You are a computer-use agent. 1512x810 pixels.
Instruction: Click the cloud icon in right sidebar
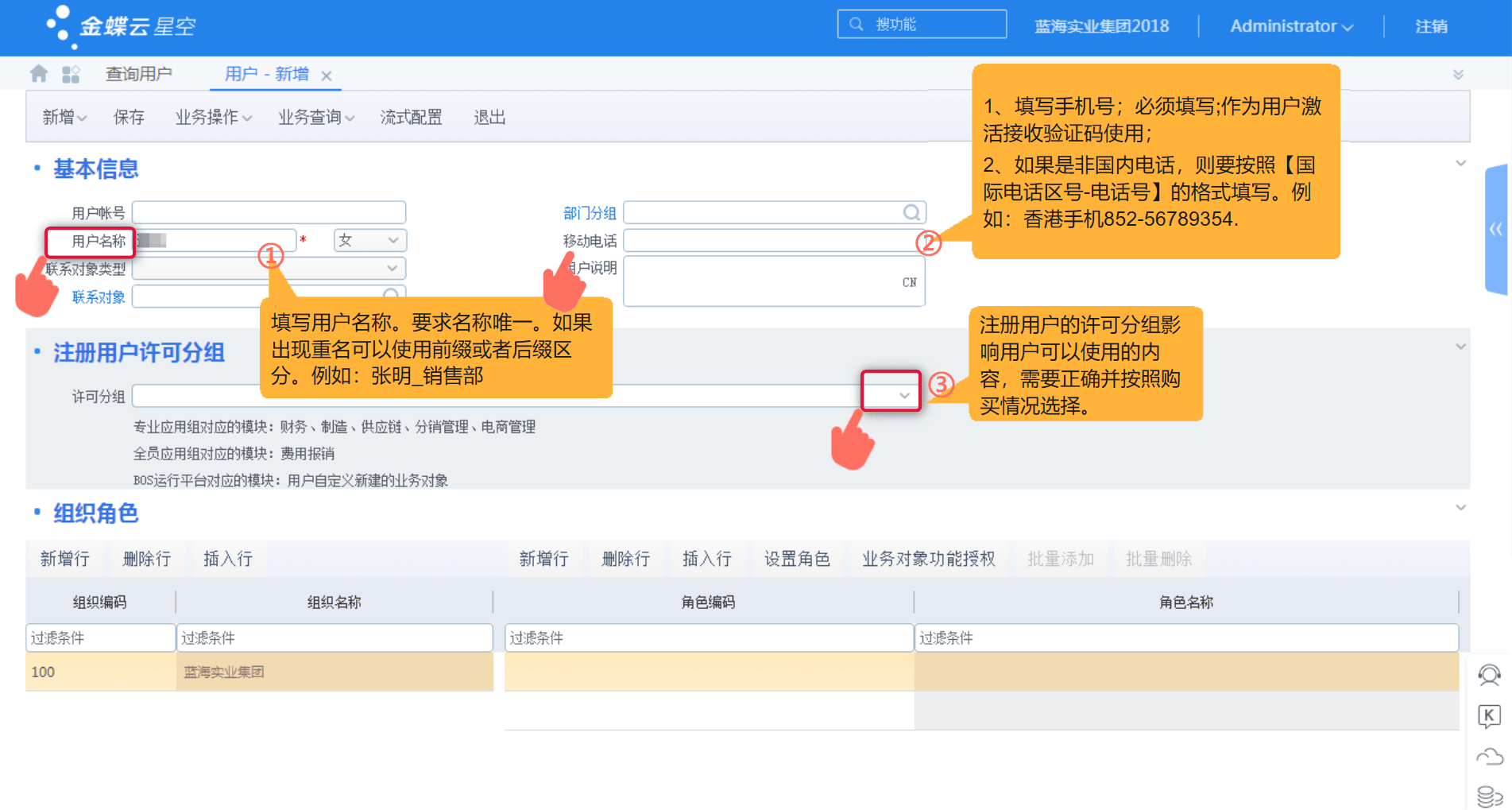1489,755
